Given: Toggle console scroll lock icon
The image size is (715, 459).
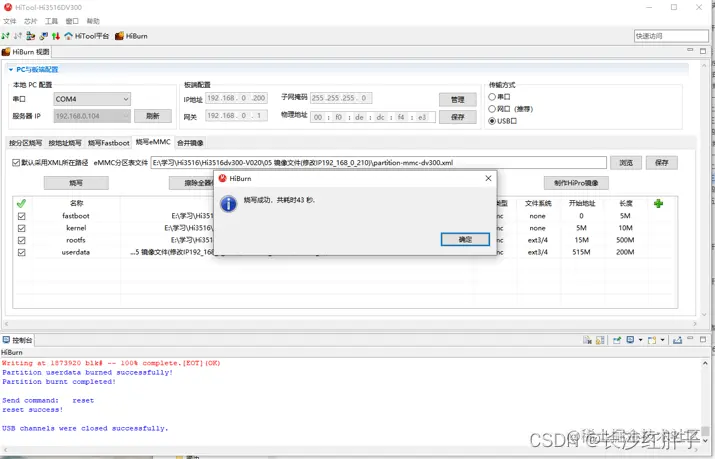Looking at the screenshot, I should pyautogui.click(x=600, y=340).
